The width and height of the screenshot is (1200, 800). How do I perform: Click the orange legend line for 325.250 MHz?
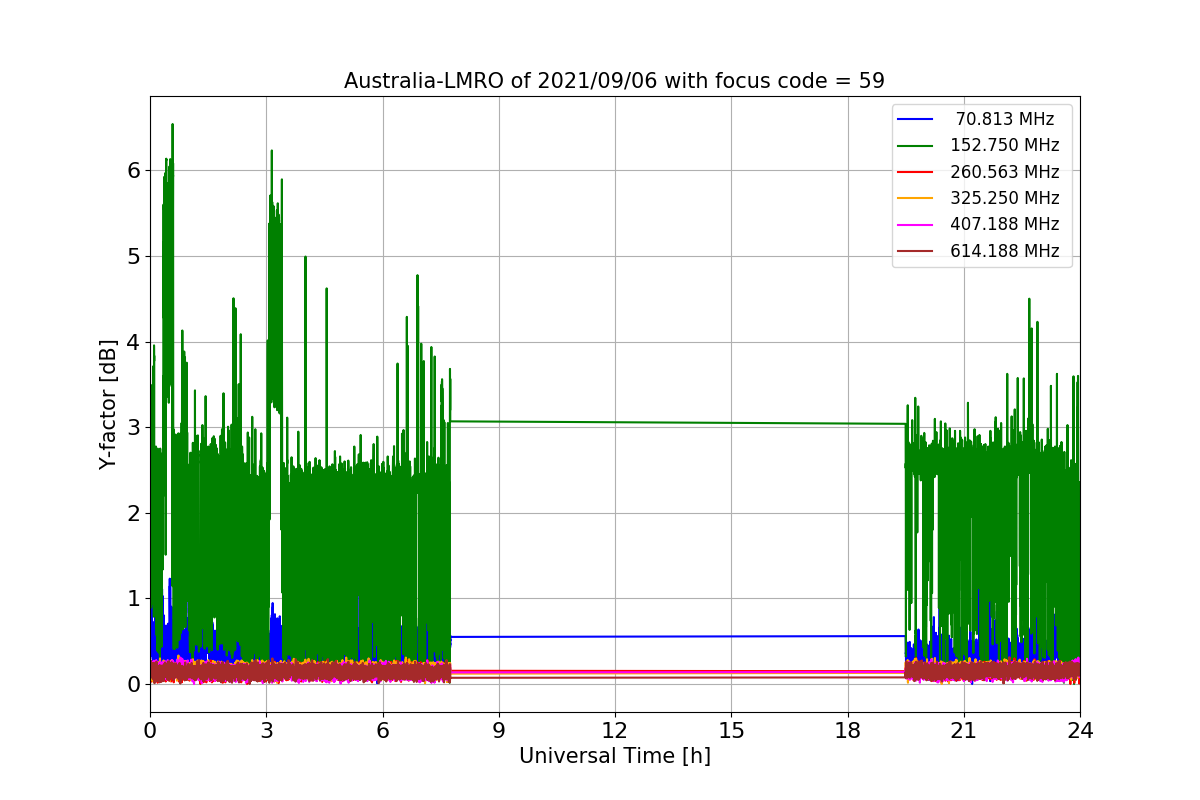point(915,198)
